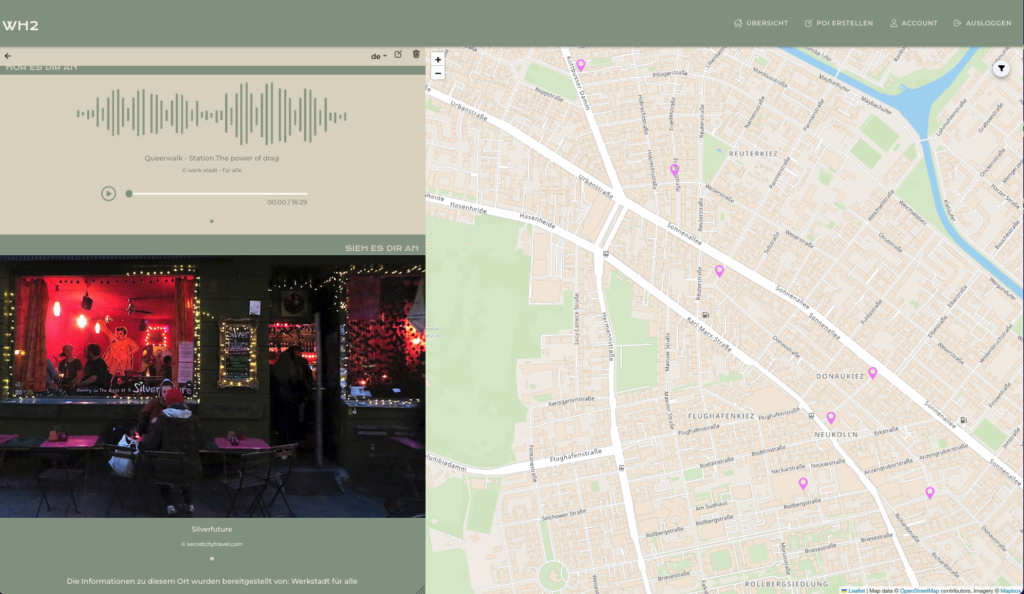The width and height of the screenshot is (1024, 594).
Task: Play the Queerwalk audio track
Action: coord(108,193)
